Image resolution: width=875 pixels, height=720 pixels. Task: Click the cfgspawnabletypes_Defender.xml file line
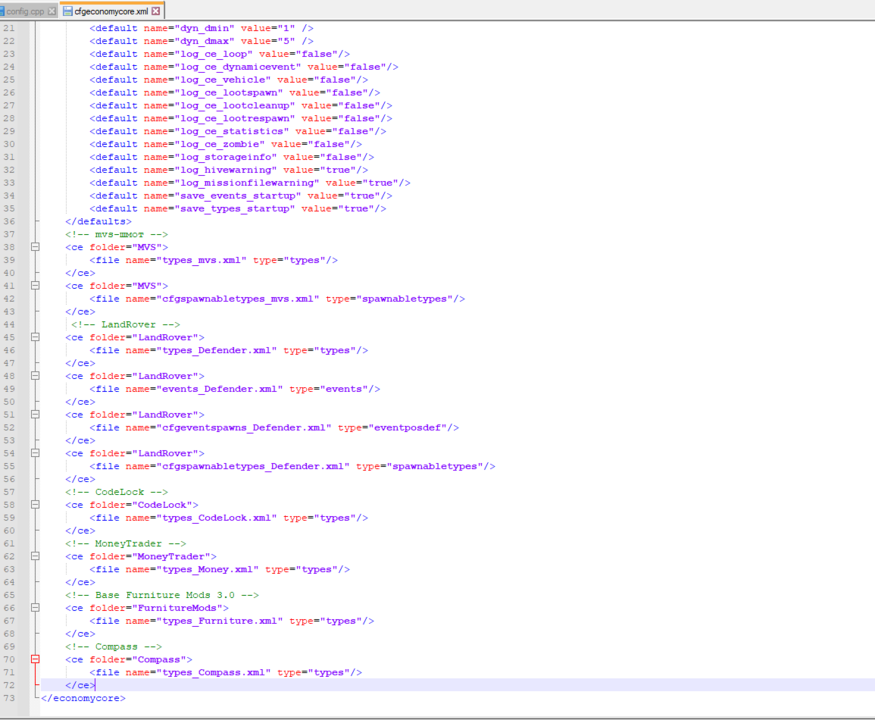pos(292,466)
